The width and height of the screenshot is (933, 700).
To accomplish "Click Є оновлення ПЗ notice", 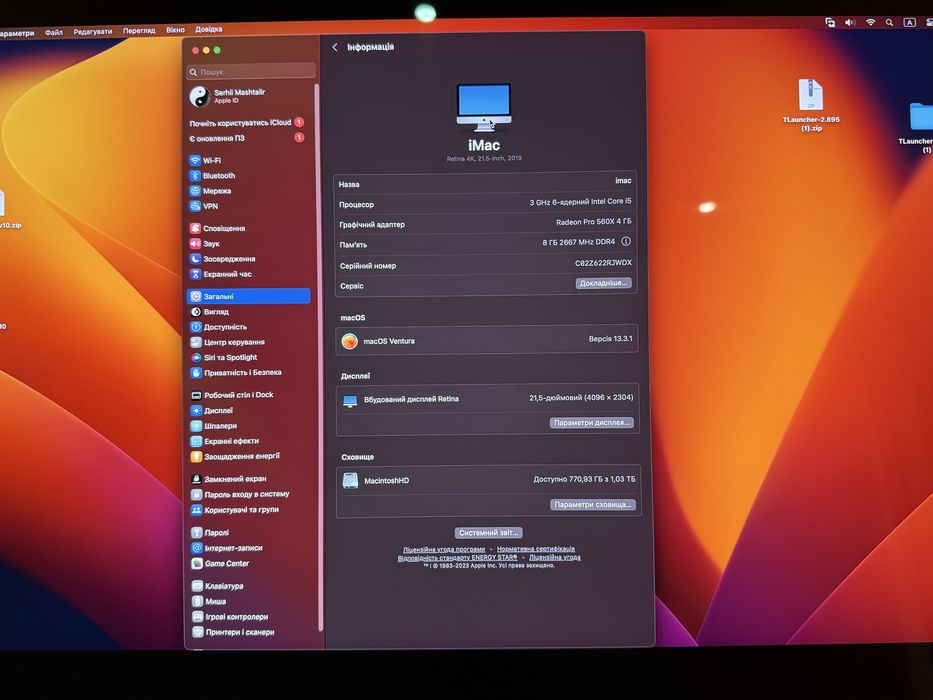I will (247, 138).
